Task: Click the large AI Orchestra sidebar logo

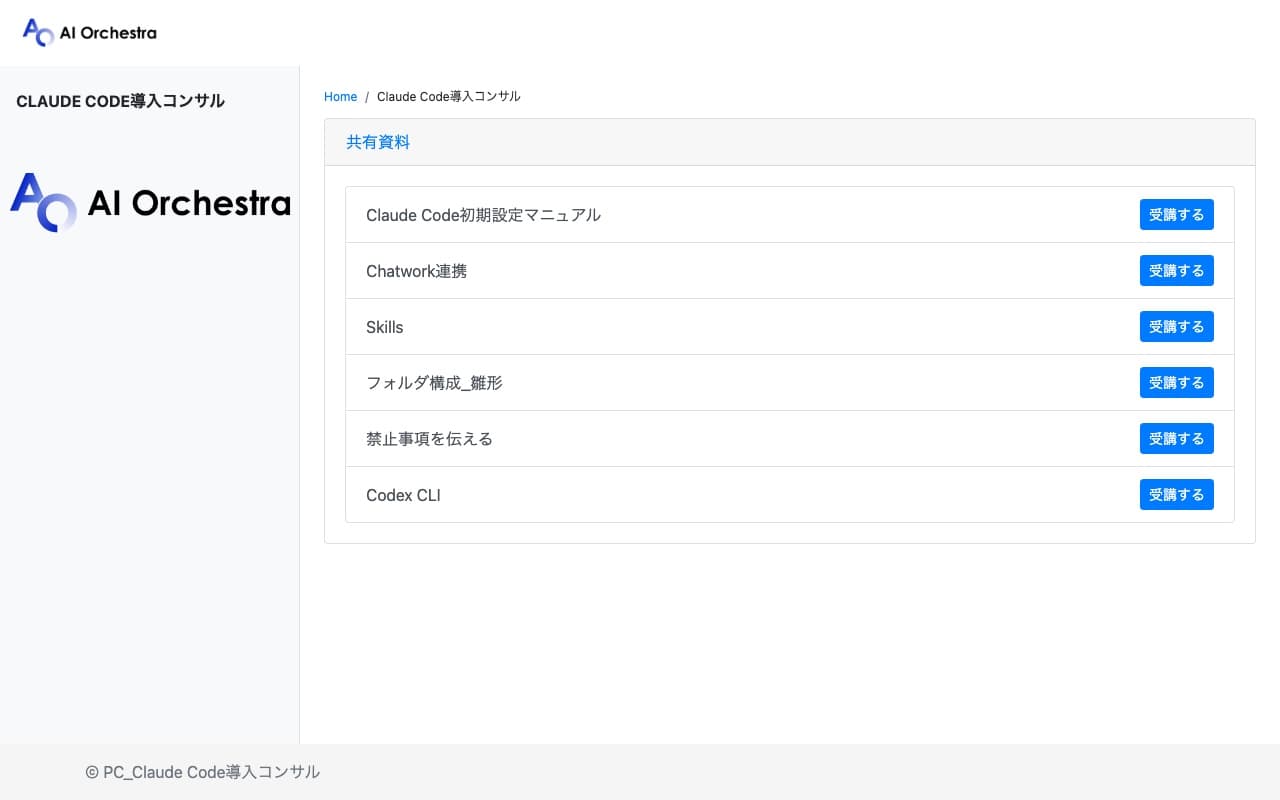Action: coord(150,203)
